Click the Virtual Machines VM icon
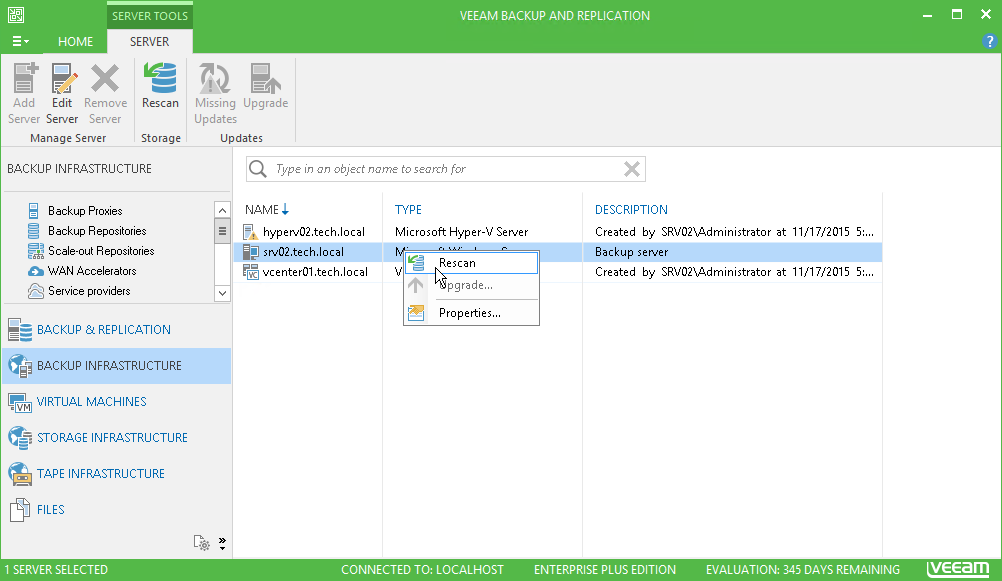The height and width of the screenshot is (581, 1002). tap(20, 402)
